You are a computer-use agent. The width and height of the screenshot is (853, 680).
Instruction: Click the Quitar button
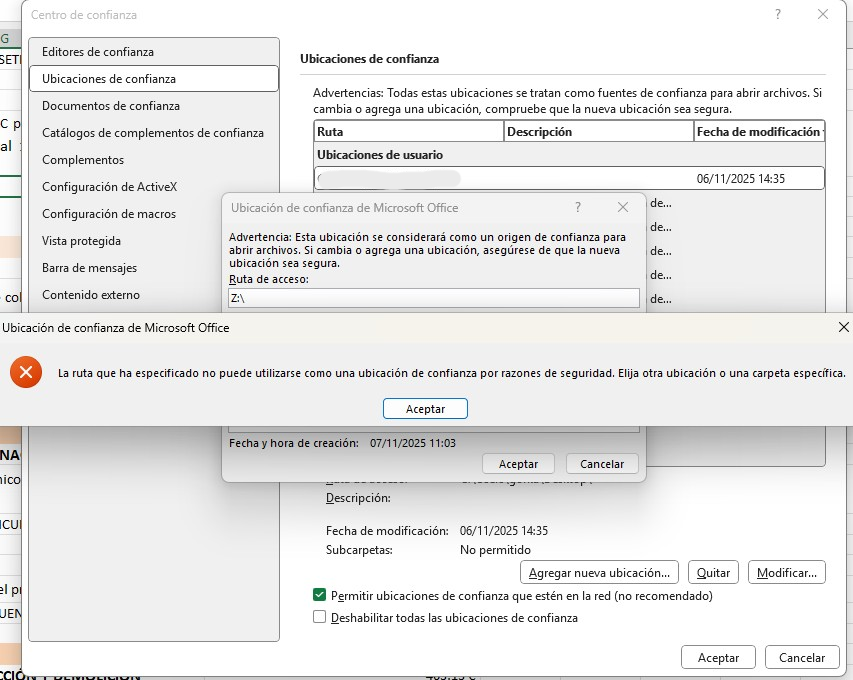click(x=713, y=572)
